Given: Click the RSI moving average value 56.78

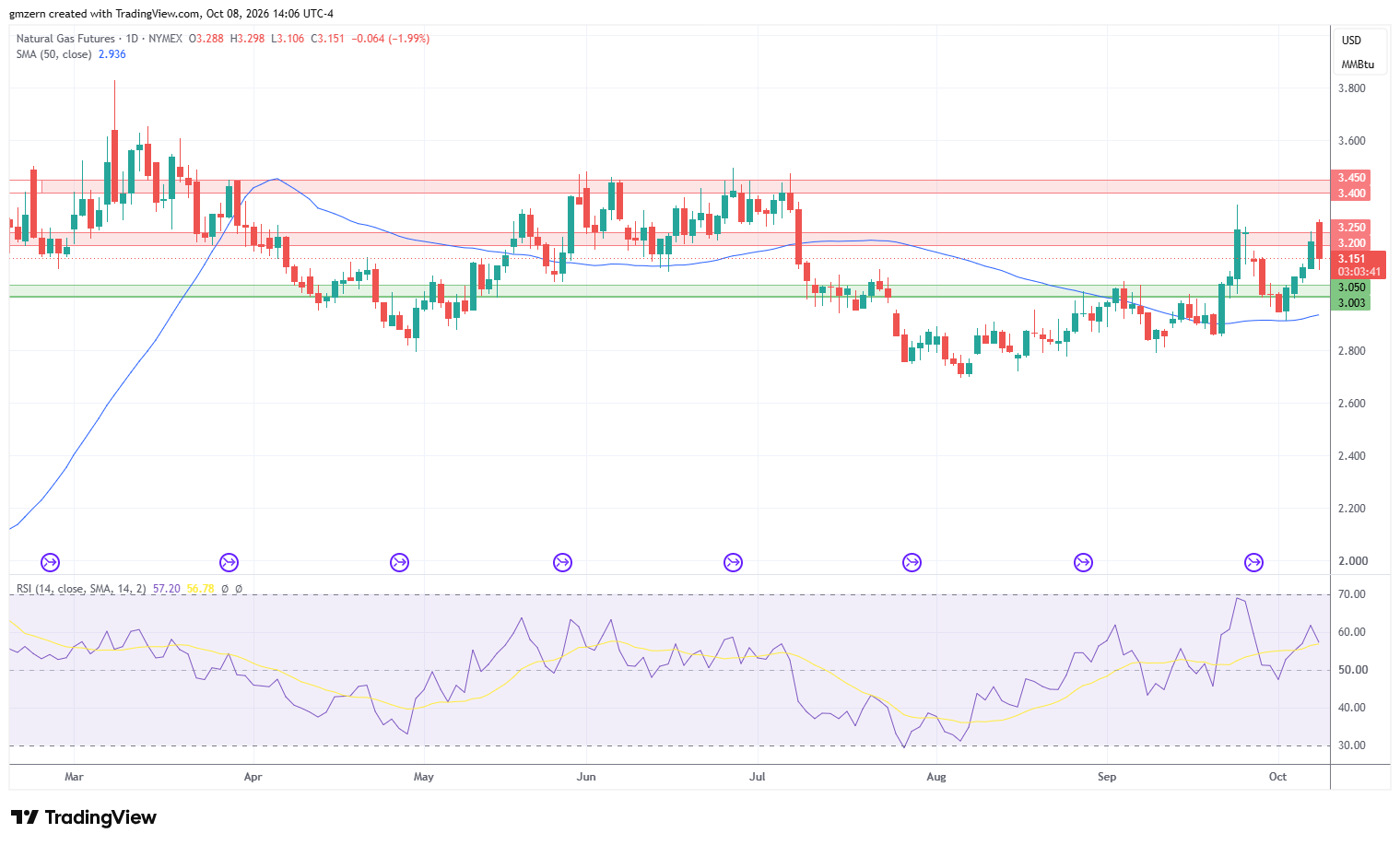Looking at the screenshot, I should point(200,589).
